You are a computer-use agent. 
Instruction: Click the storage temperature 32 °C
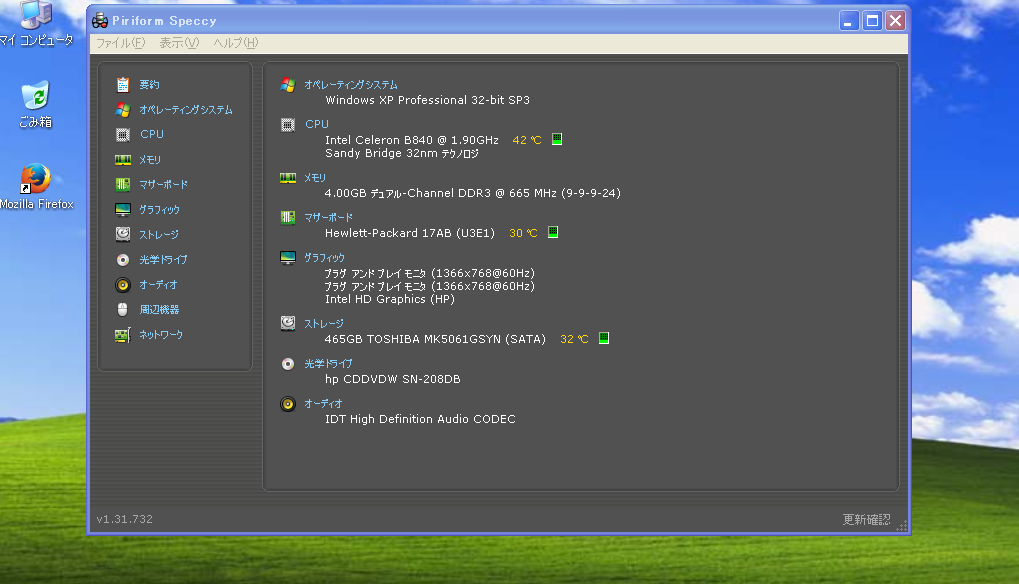click(574, 339)
